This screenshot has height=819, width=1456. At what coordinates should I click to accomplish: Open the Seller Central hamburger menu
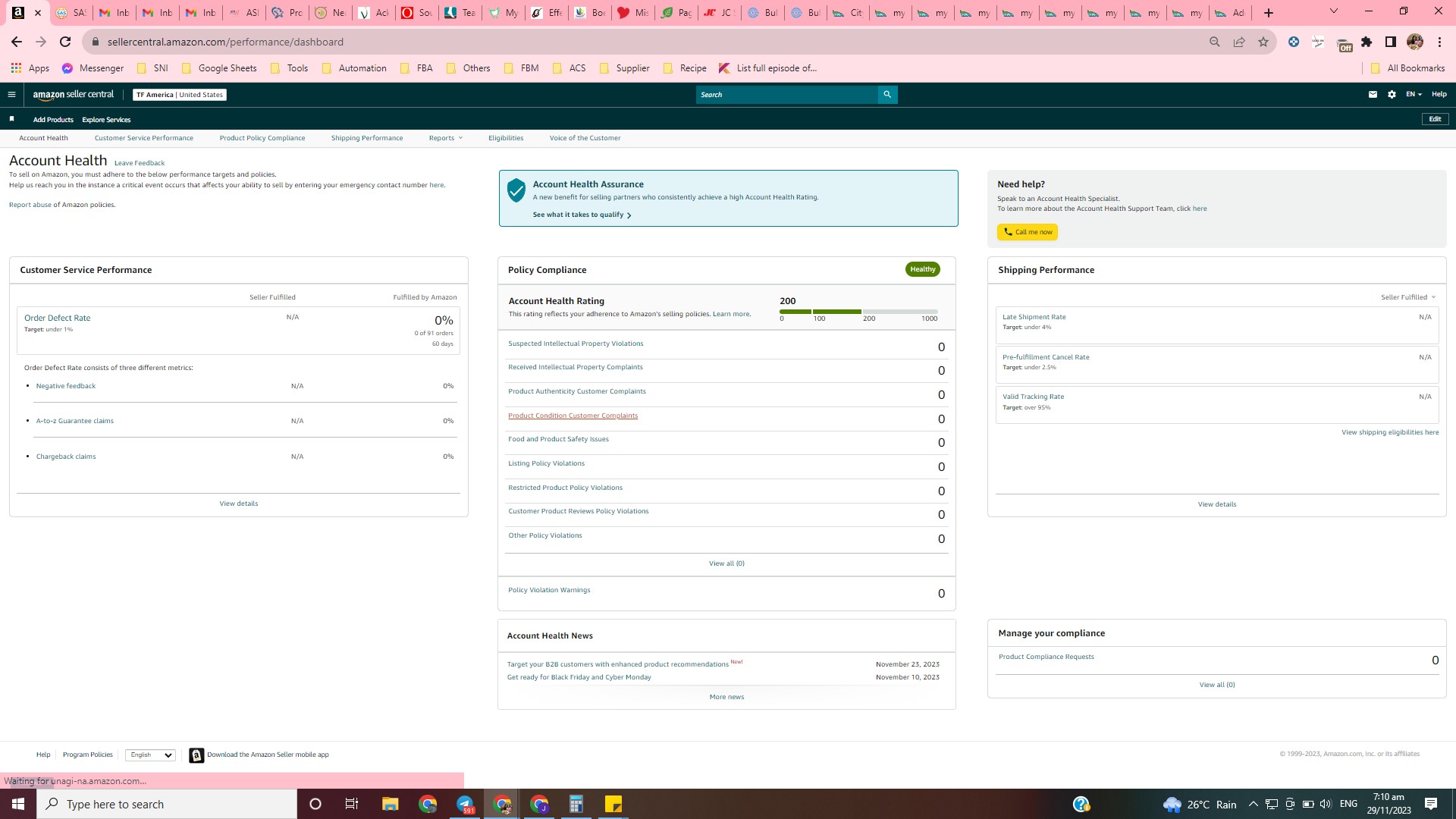pyautogui.click(x=11, y=95)
